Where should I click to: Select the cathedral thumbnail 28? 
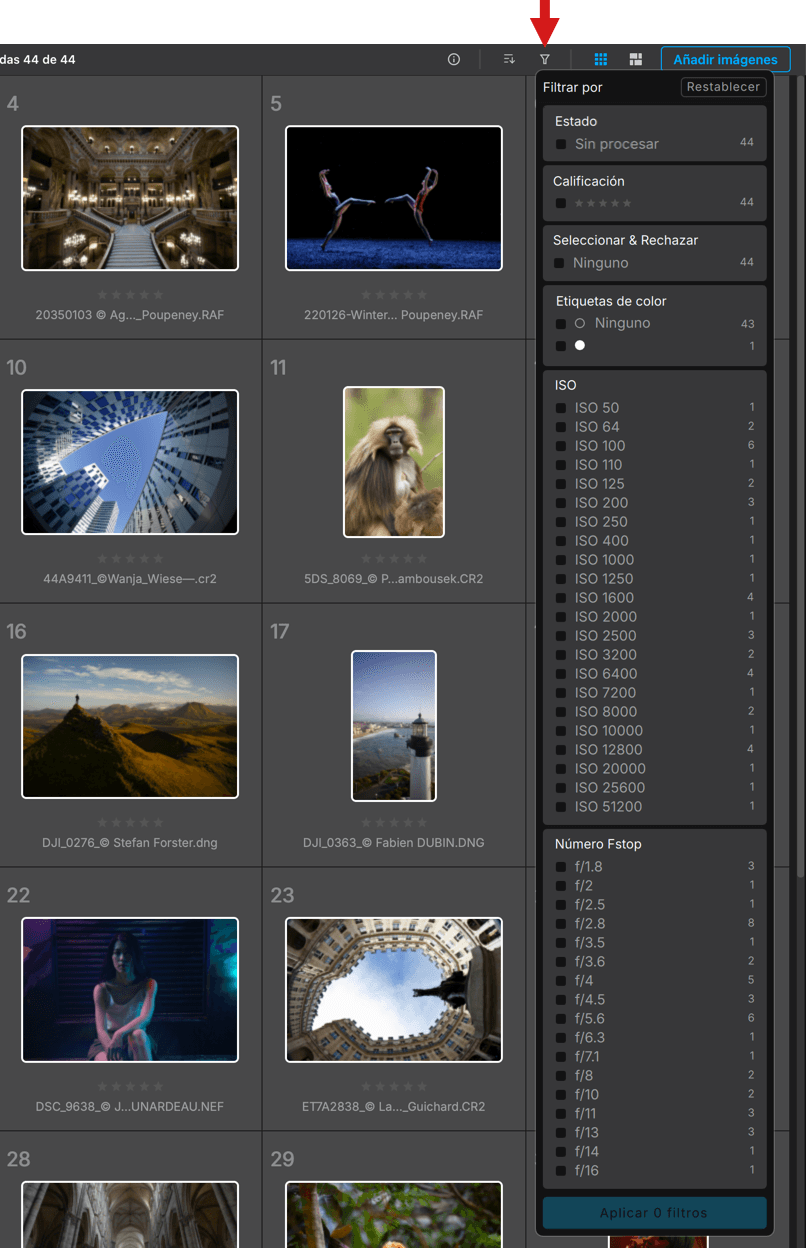point(130,1215)
